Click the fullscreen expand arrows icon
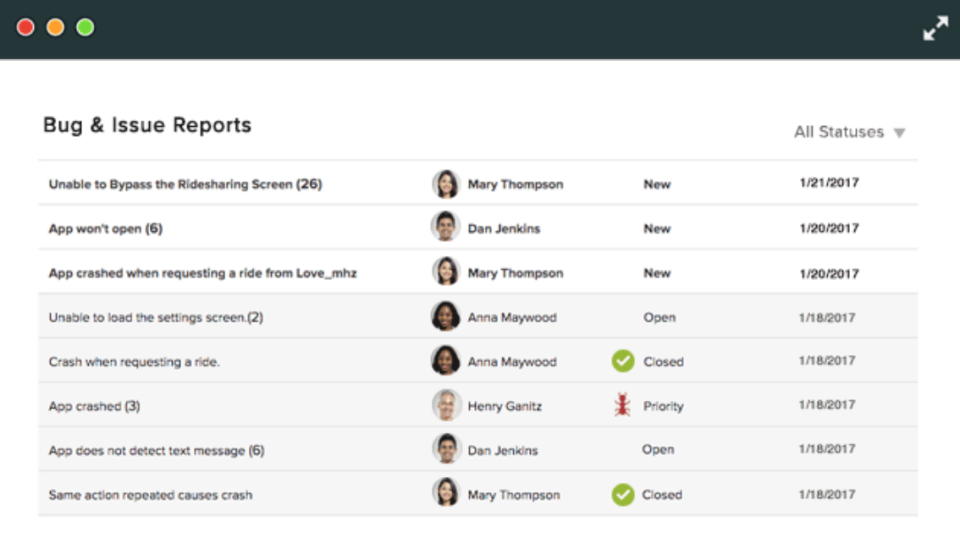 935,29
